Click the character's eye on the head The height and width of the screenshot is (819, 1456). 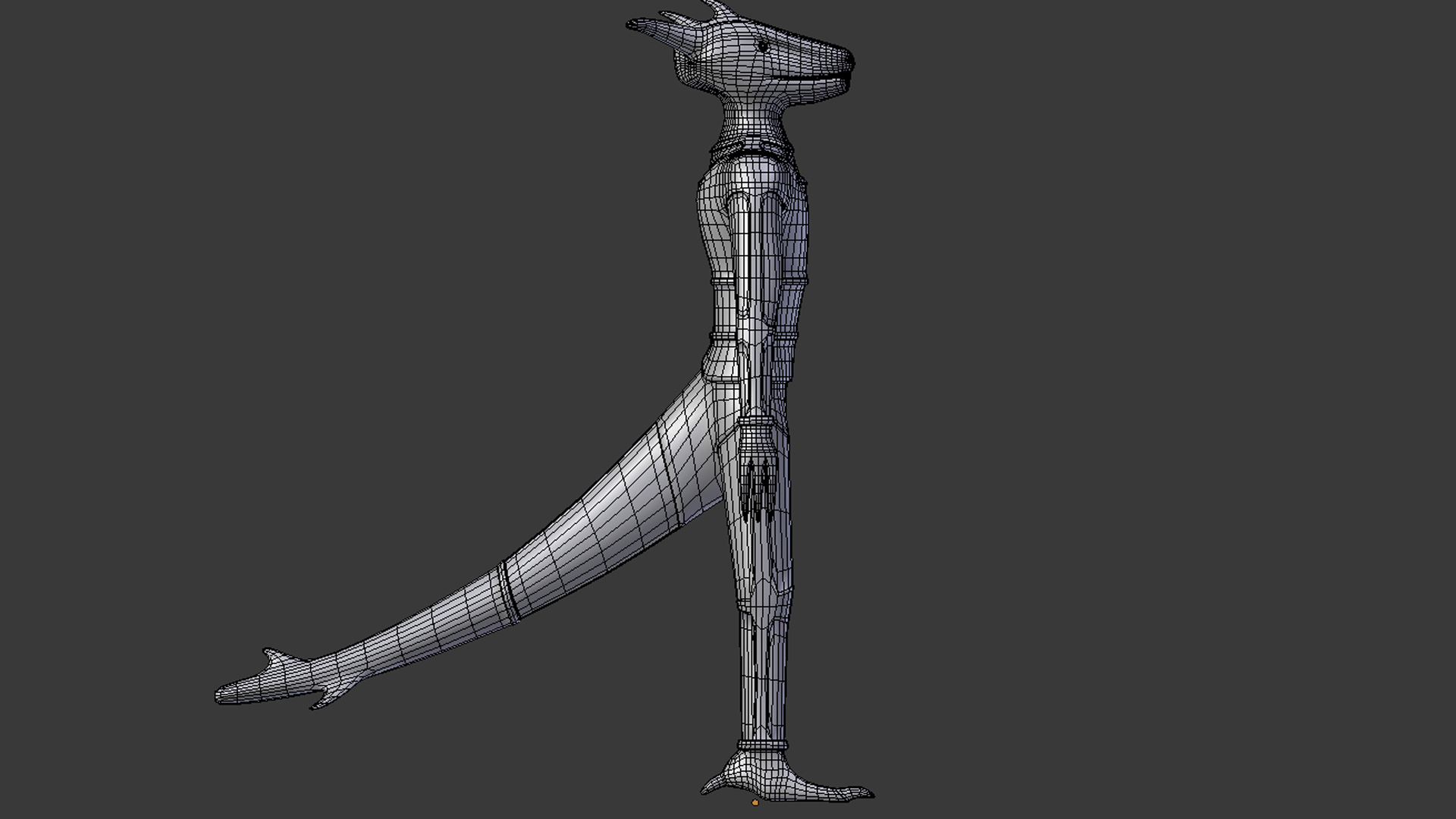pos(763,47)
